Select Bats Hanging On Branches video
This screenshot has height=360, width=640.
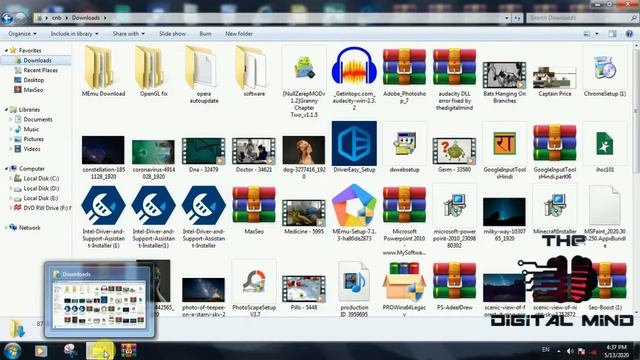click(x=504, y=82)
